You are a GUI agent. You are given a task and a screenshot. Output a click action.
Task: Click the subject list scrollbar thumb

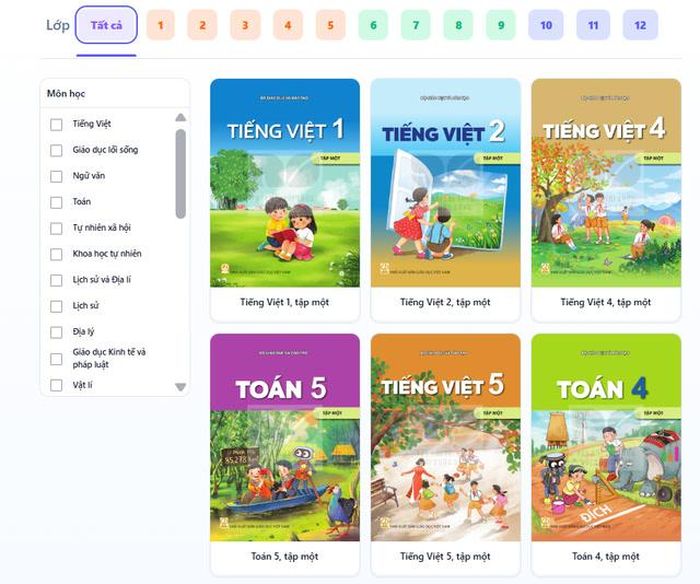pos(180,174)
